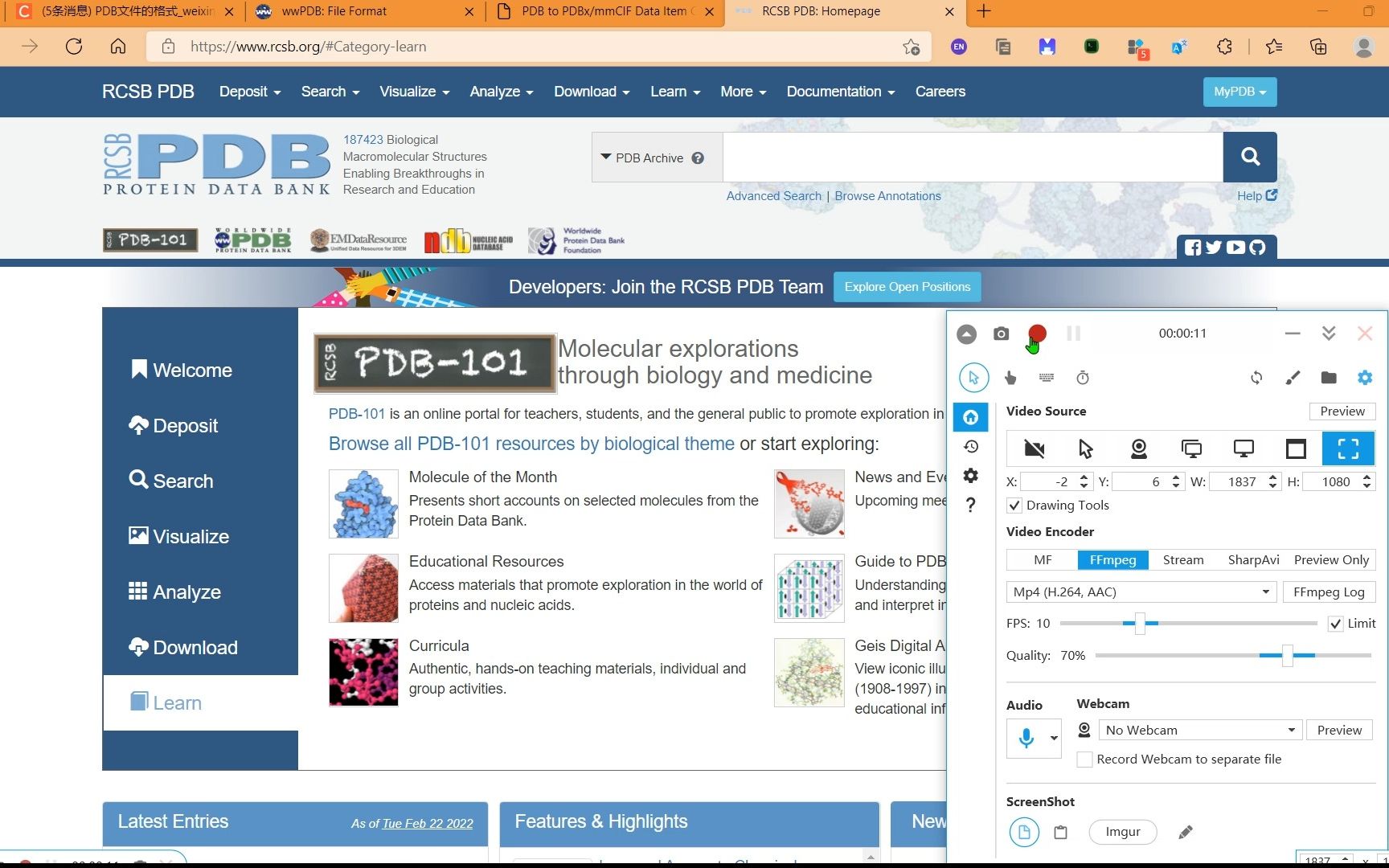Toggle the keystrokes keyboard icon

point(1047,378)
